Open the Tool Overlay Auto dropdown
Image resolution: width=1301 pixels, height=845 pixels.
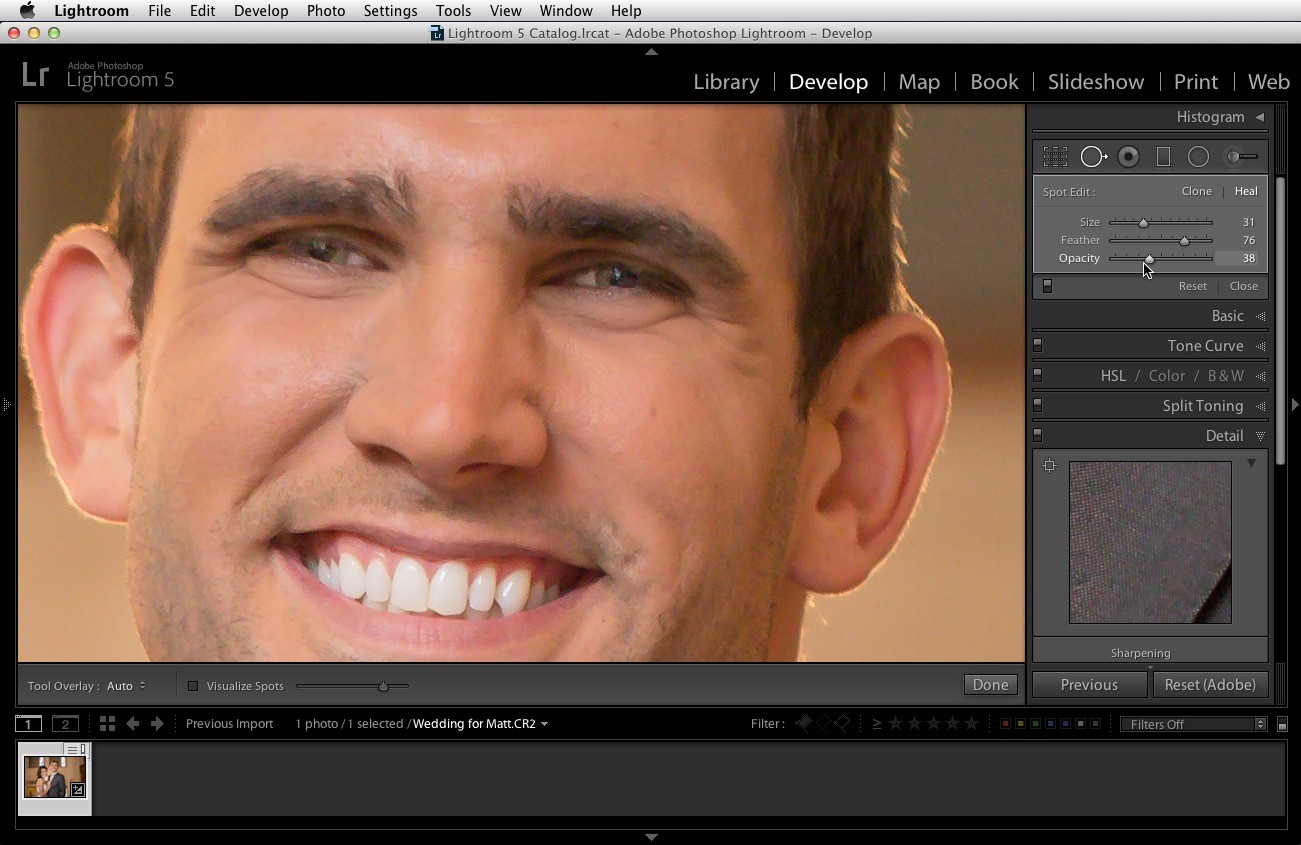click(126, 686)
